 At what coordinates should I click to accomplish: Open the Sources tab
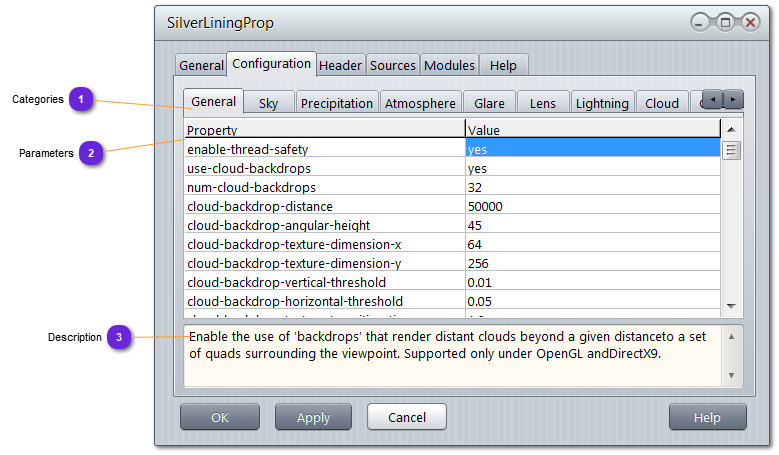pyautogui.click(x=393, y=65)
